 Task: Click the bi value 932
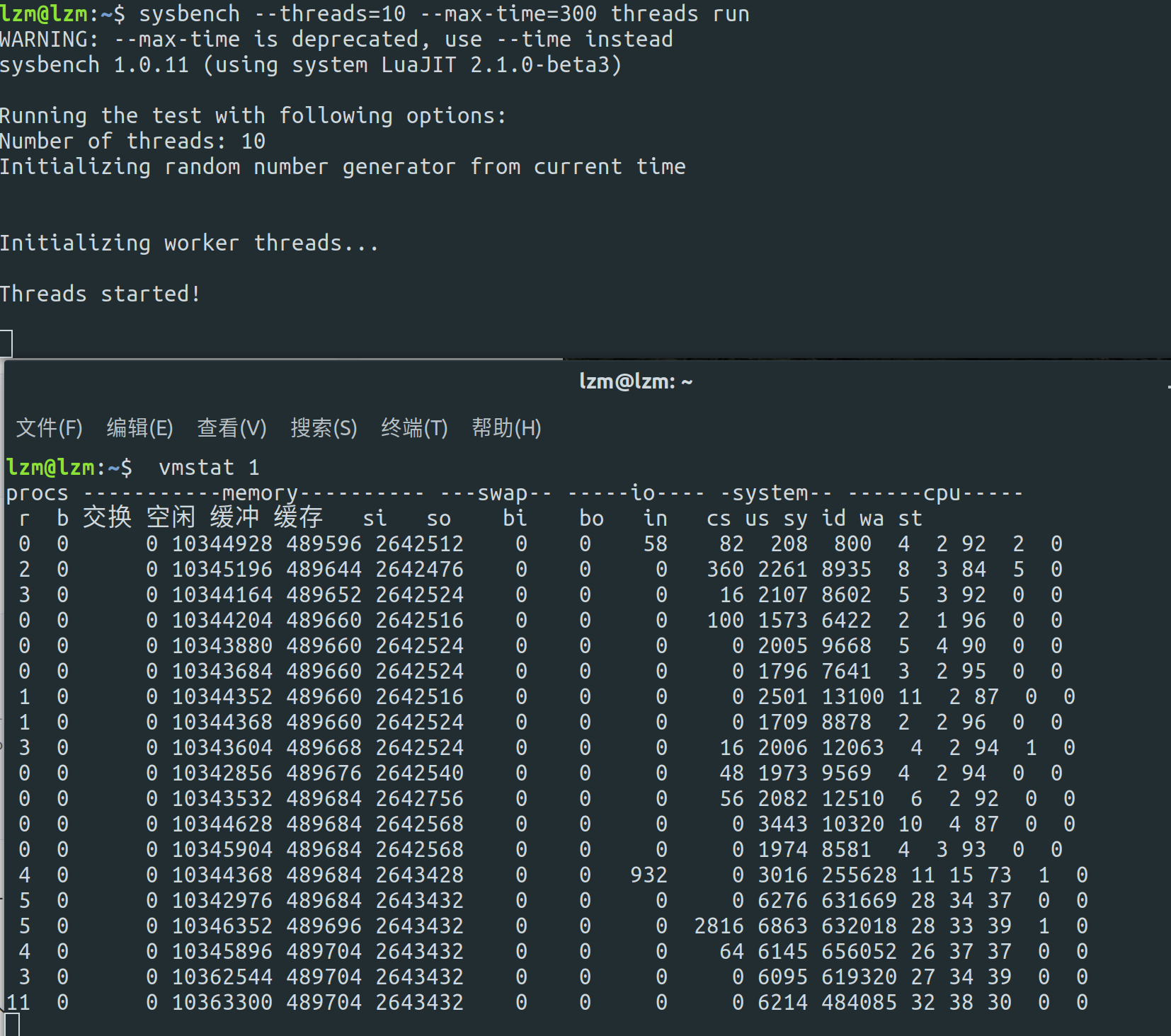click(649, 875)
